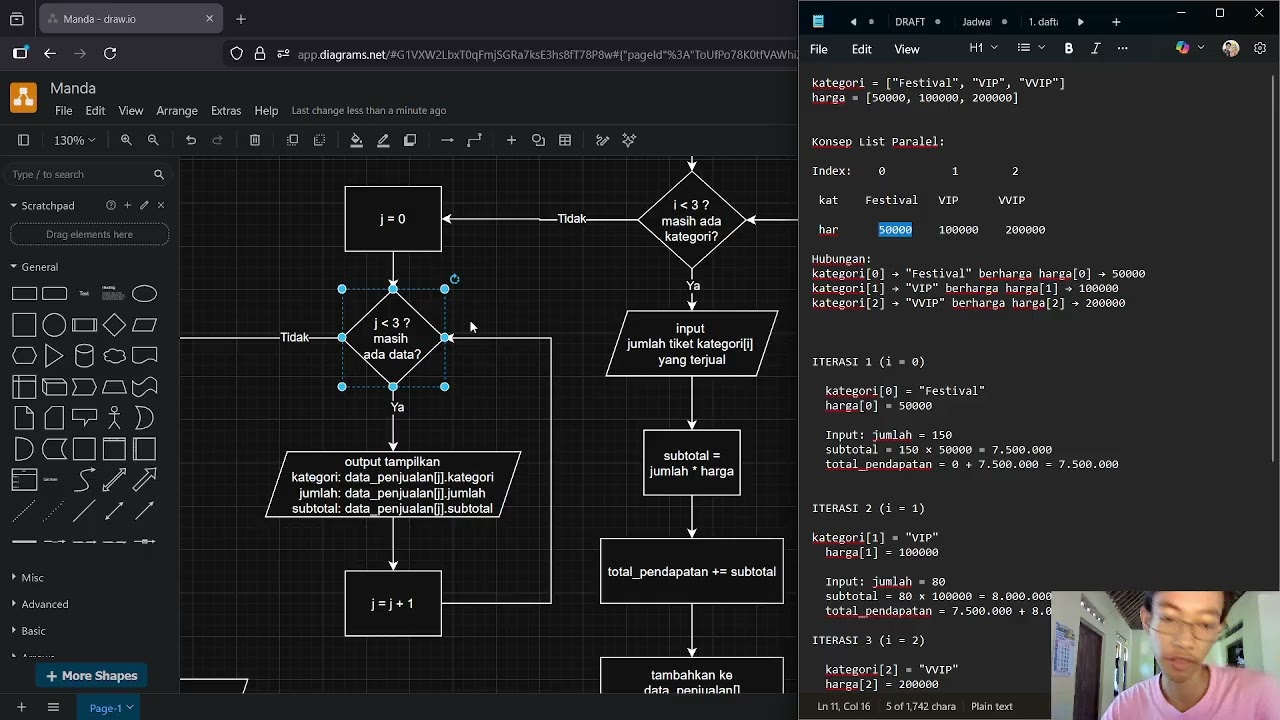Screen dimensions: 1280x720
Task: Click the Zoom In magnifier icon
Action: pos(126,140)
